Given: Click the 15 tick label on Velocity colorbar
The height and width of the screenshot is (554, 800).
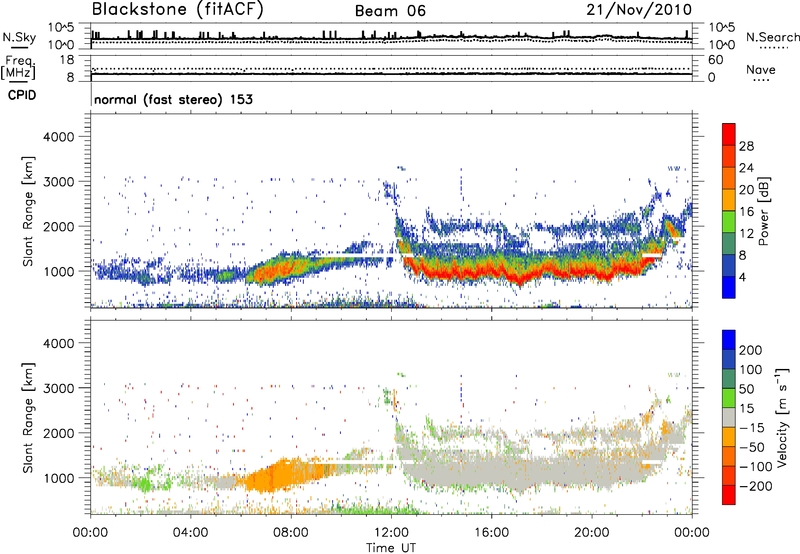Looking at the screenshot, I should pyautogui.click(x=746, y=409).
